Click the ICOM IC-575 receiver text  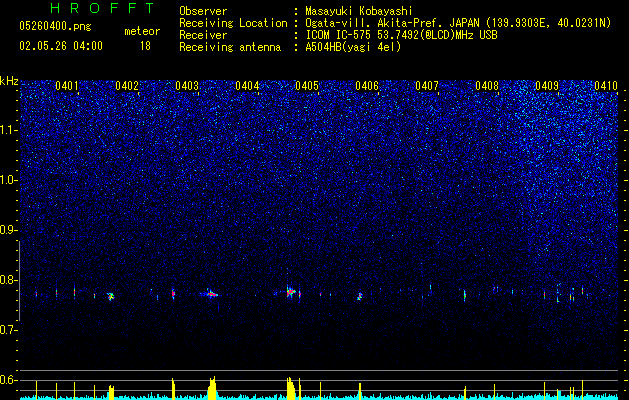pos(401,35)
